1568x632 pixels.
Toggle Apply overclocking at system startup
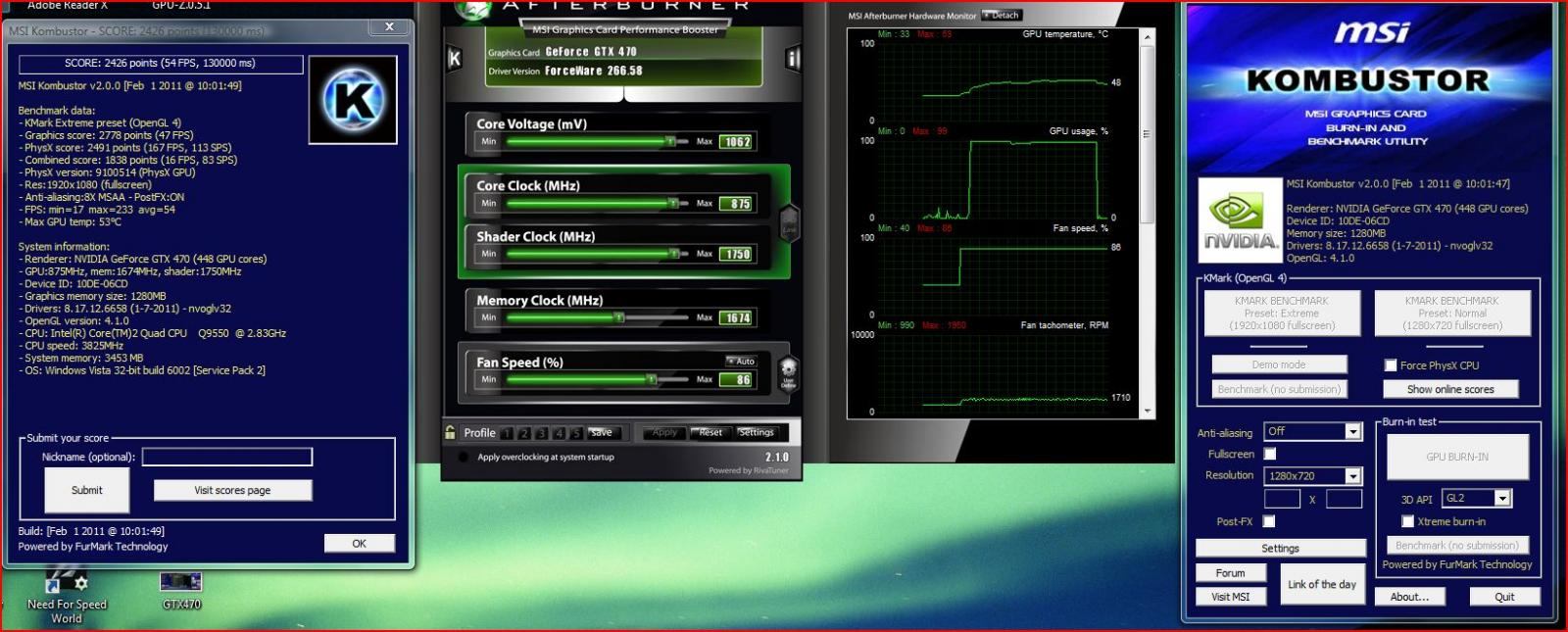click(x=463, y=457)
